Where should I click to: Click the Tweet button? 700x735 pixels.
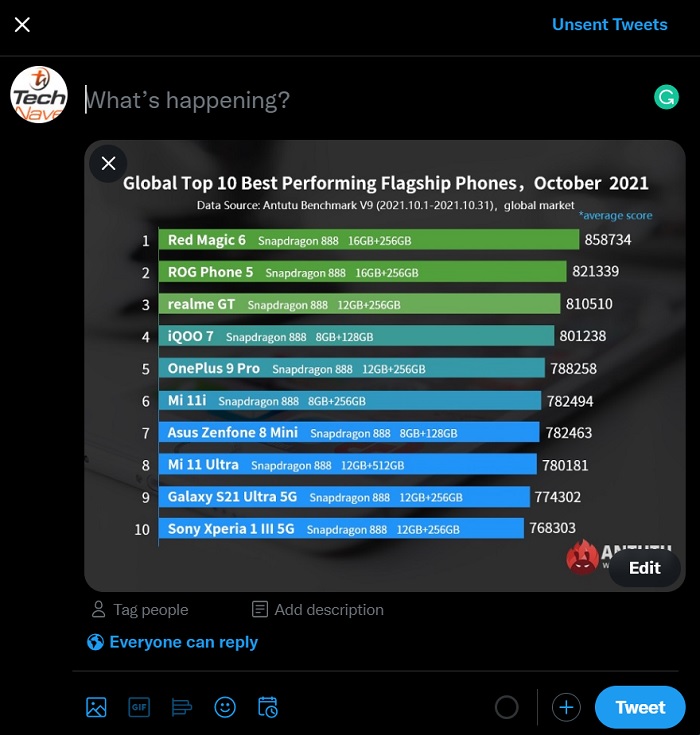click(640, 707)
